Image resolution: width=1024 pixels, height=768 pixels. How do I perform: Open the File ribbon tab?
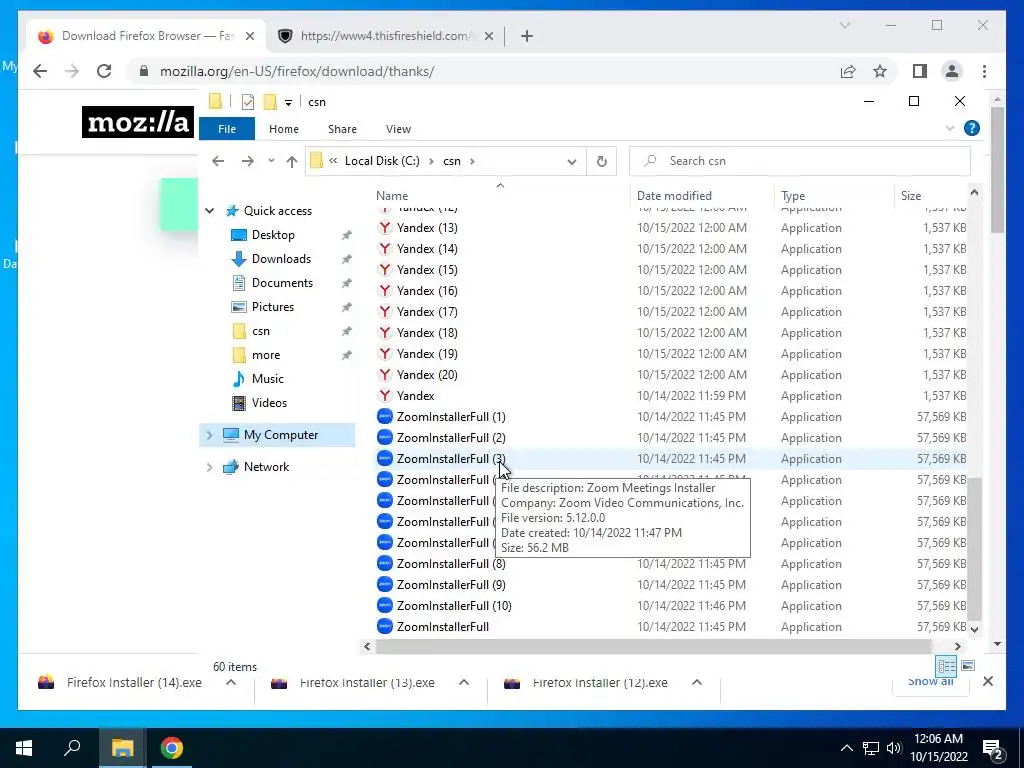(227, 129)
